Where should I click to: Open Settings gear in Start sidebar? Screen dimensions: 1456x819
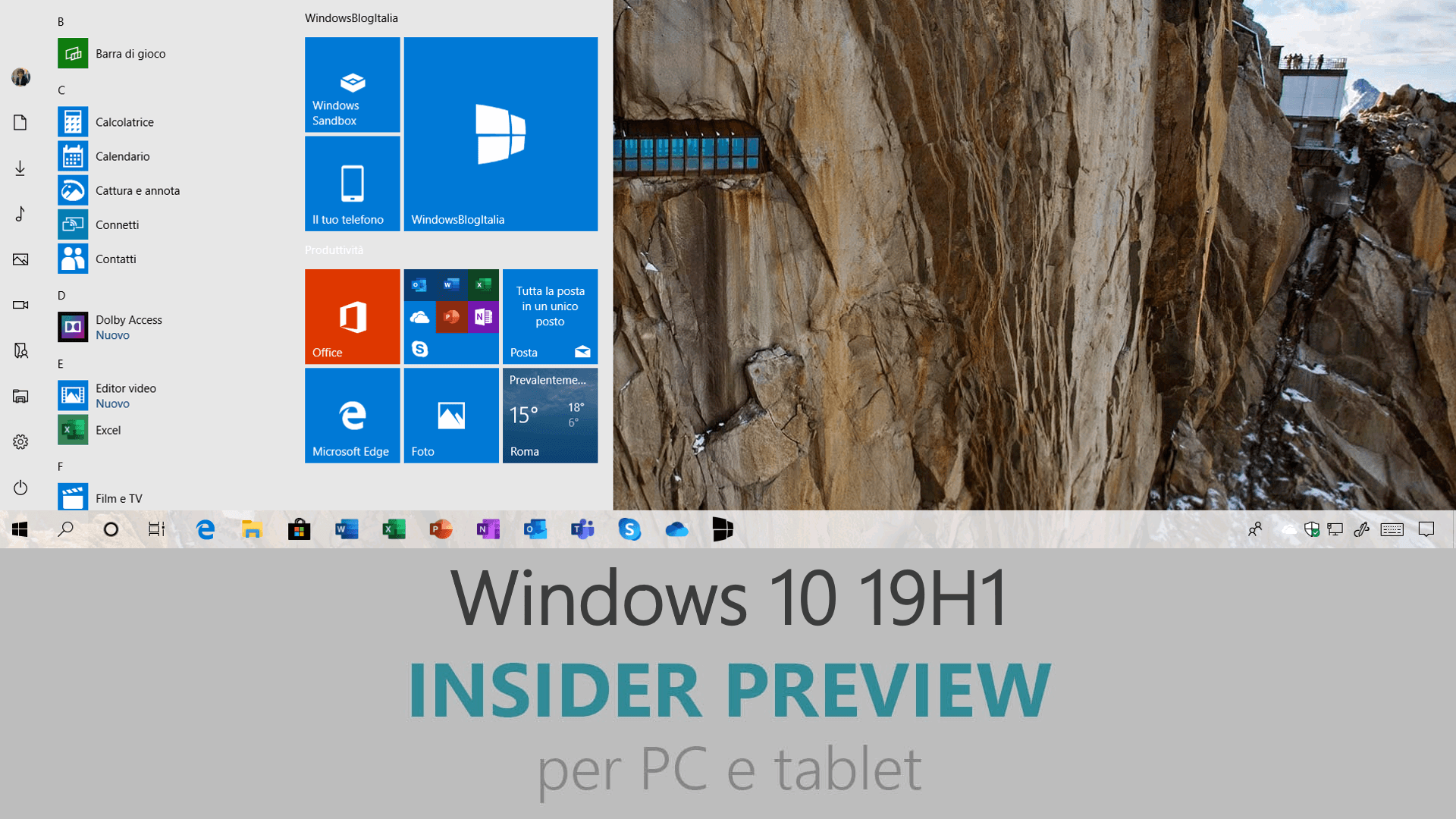click(x=20, y=441)
